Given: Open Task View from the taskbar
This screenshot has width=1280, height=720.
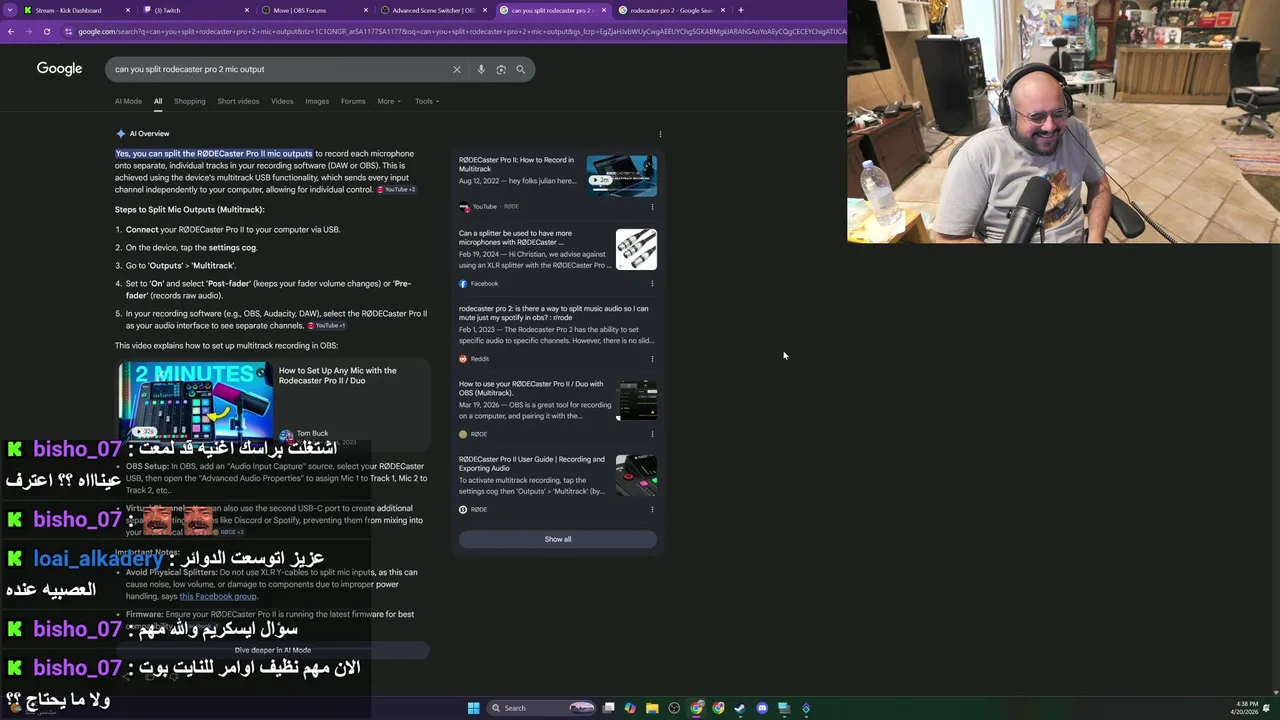Looking at the screenshot, I should [x=608, y=708].
